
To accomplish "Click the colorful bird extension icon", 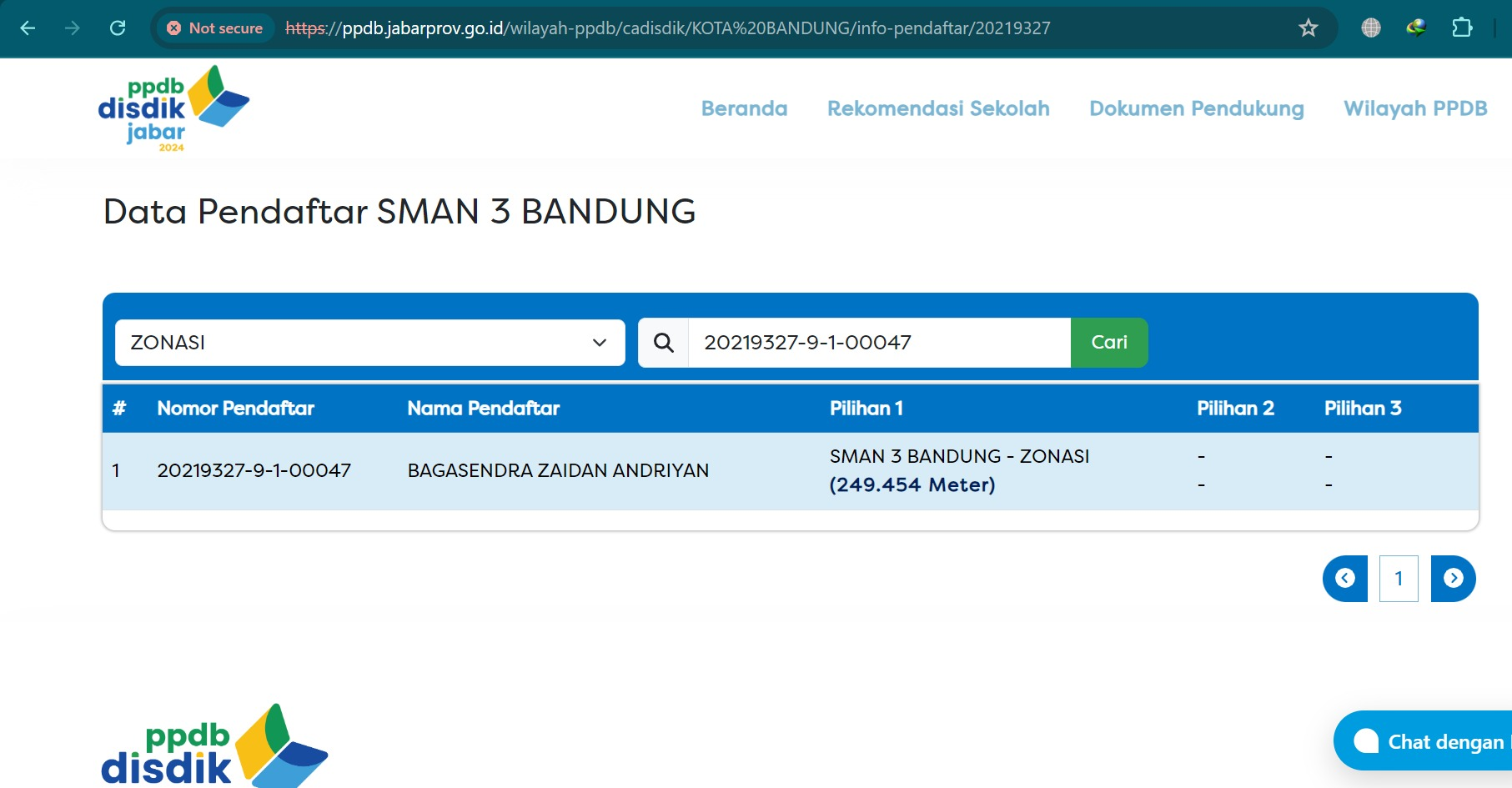I will point(1416,28).
